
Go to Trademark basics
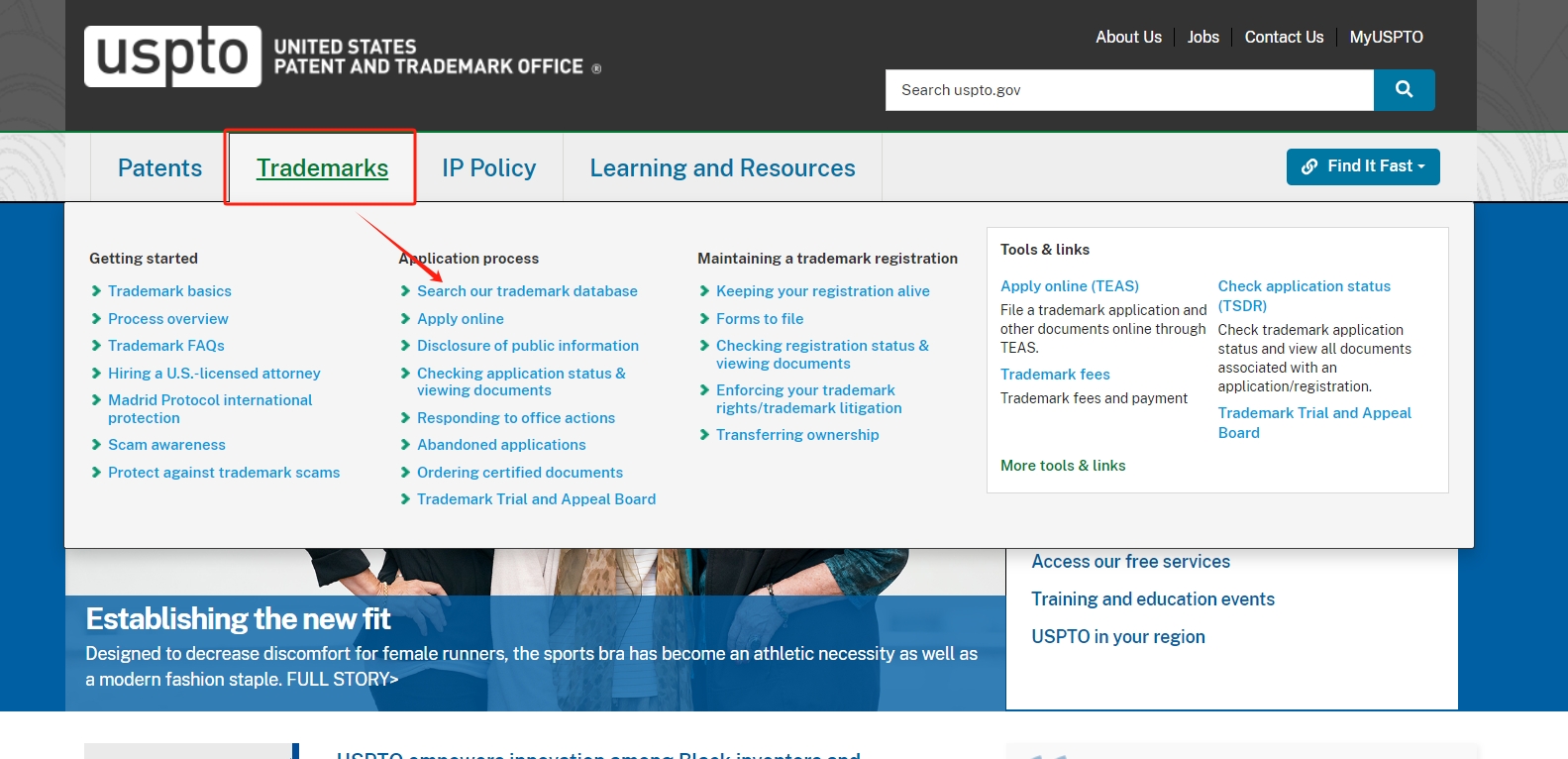coord(169,291)
